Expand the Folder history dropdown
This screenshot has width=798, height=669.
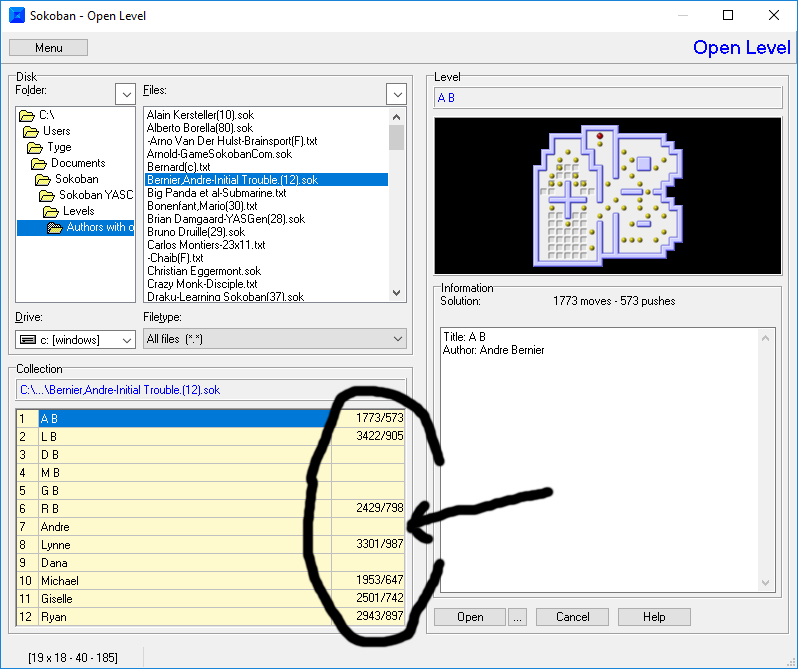(125, 94)
